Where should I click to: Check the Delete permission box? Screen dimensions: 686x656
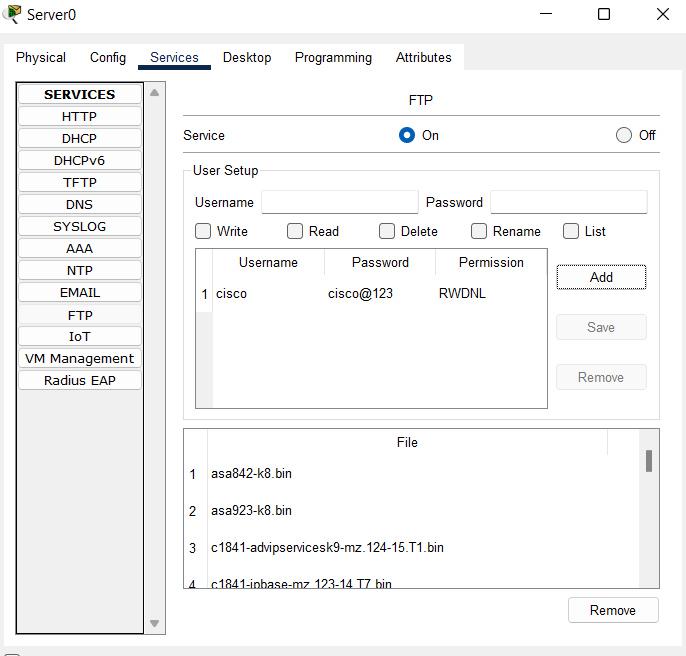click(387, 231)
